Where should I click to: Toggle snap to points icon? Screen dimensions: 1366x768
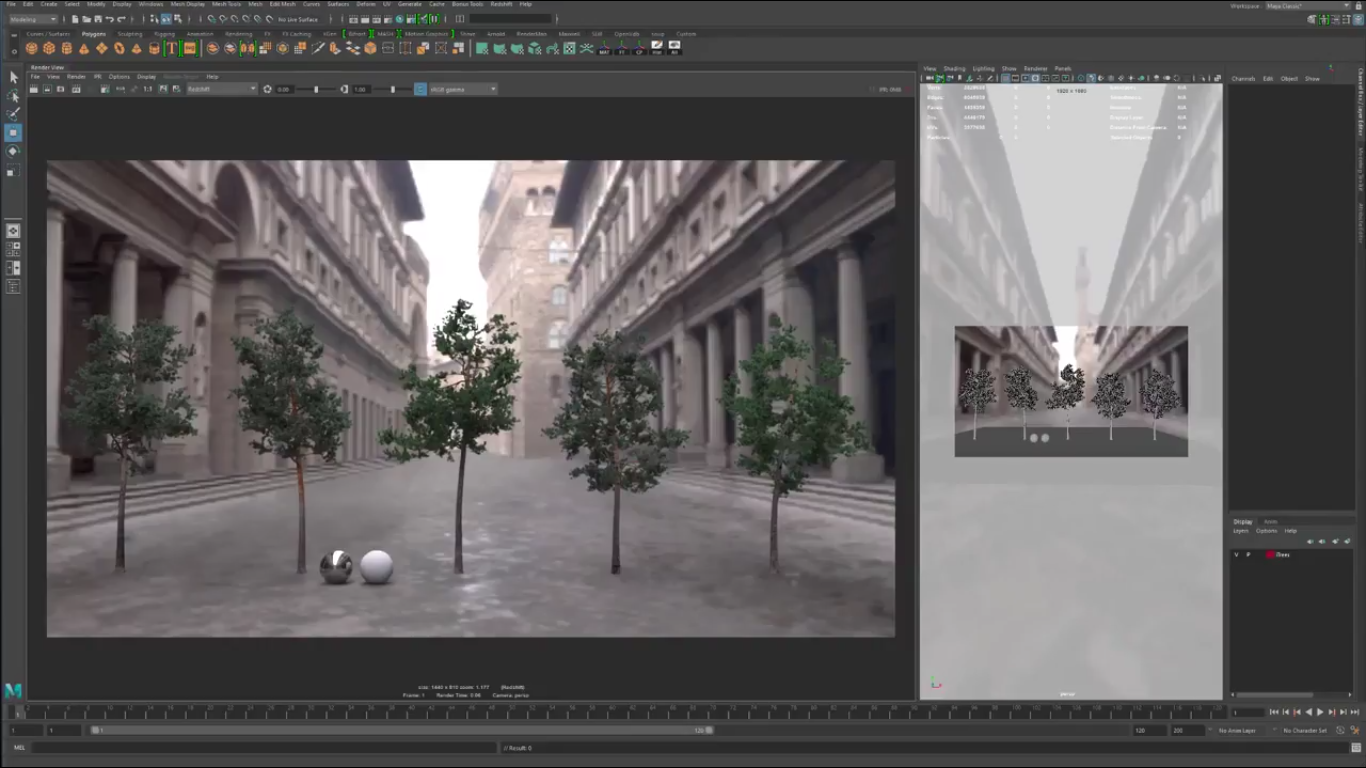(x=233, y=19)
